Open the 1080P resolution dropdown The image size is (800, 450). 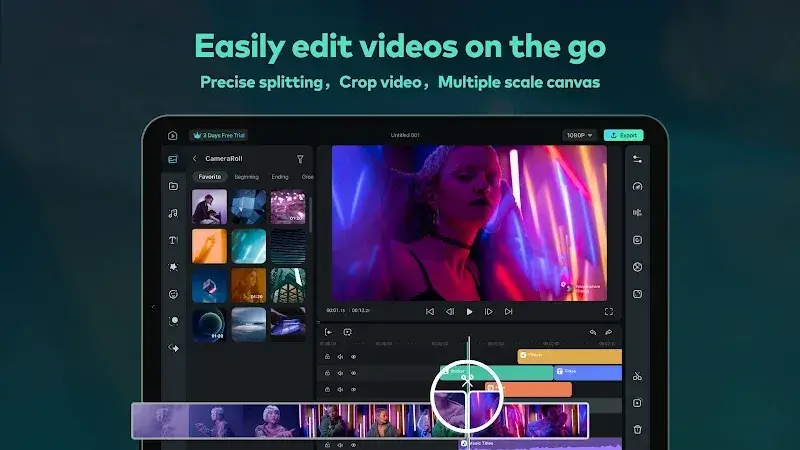[x=579, y=135]
